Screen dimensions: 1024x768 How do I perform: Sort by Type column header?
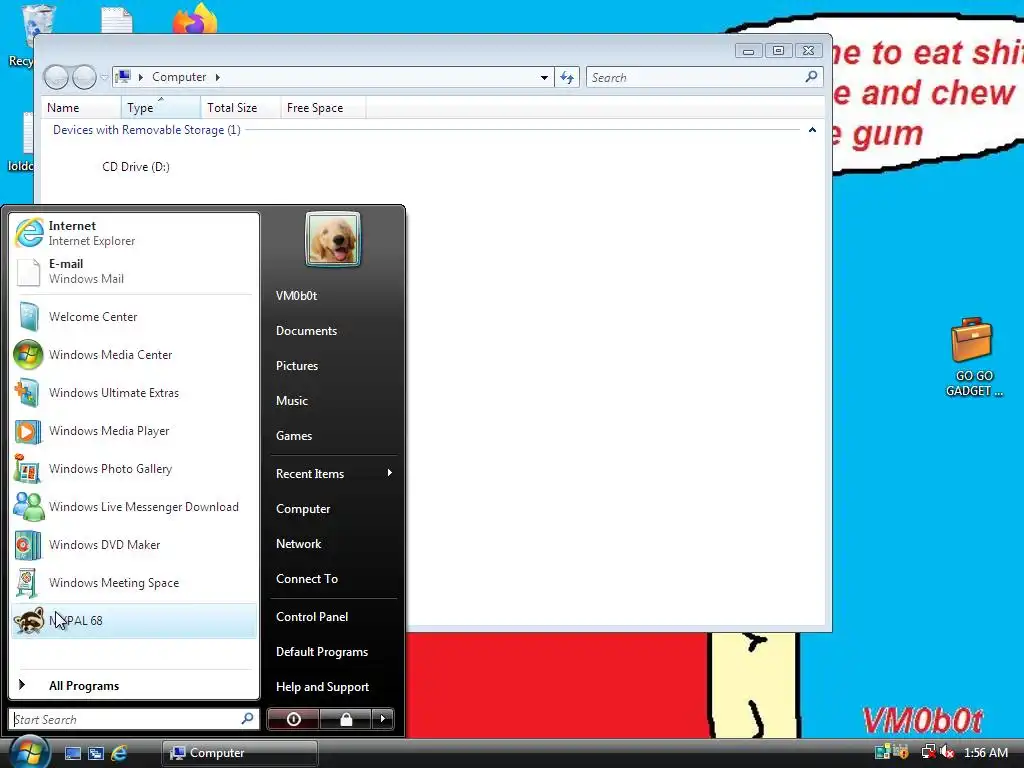pyautogui.click(x=161, y=108)
